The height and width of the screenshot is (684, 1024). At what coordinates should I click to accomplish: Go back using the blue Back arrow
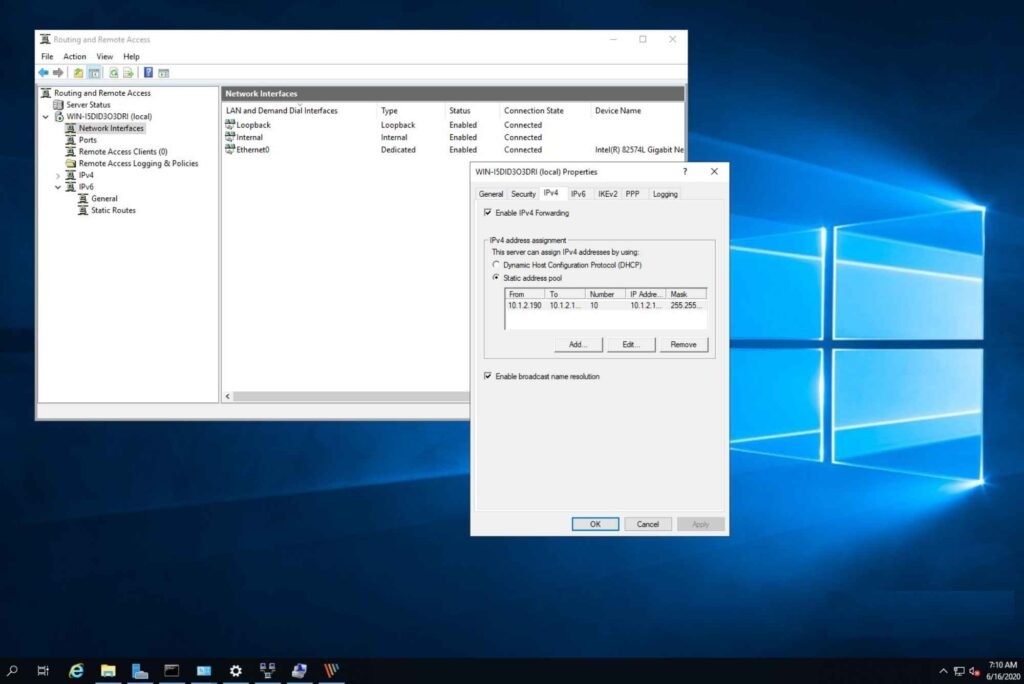(x=44, y=73)
